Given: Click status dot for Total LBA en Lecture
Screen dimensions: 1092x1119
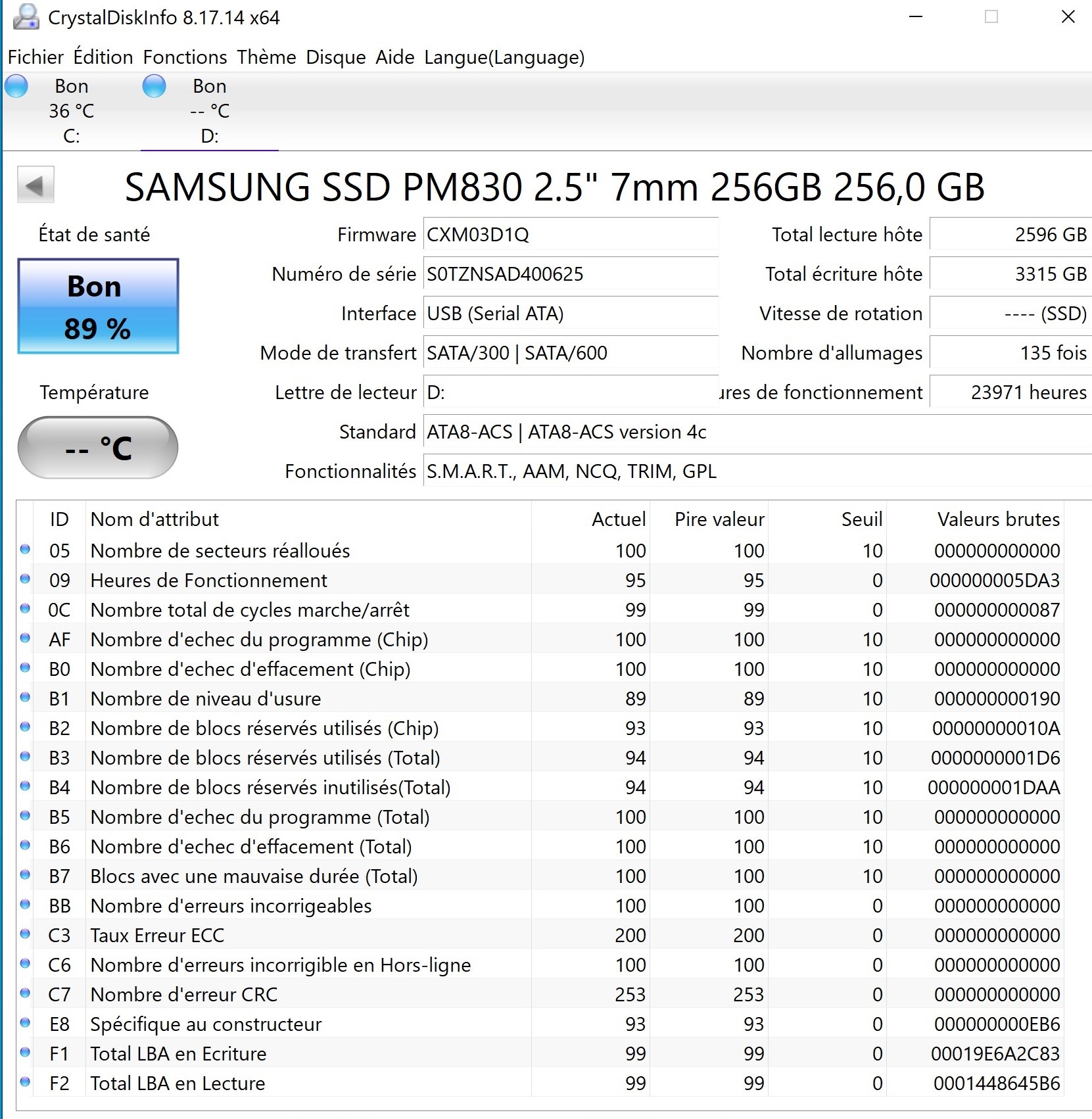Looking at the screenshot, I should pyautogui.click(x=26, y=1082).
